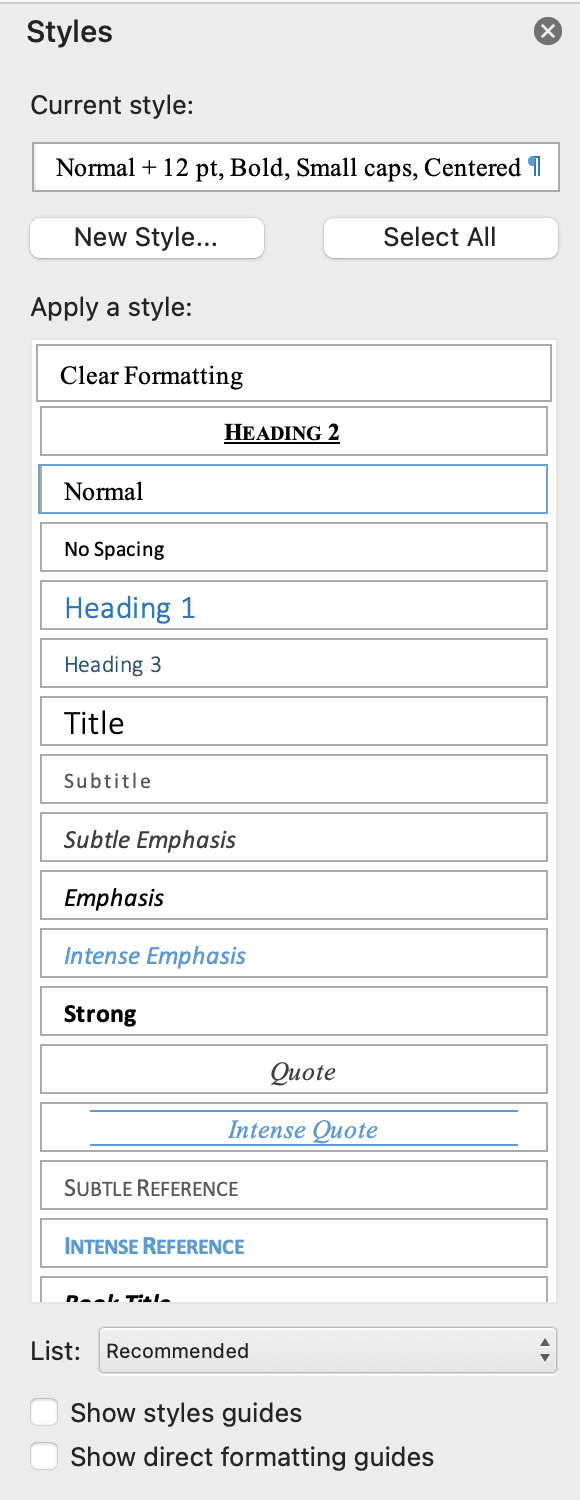Select the Normal style
This screenshot has height=1500, width=580.
pos(293,490)
